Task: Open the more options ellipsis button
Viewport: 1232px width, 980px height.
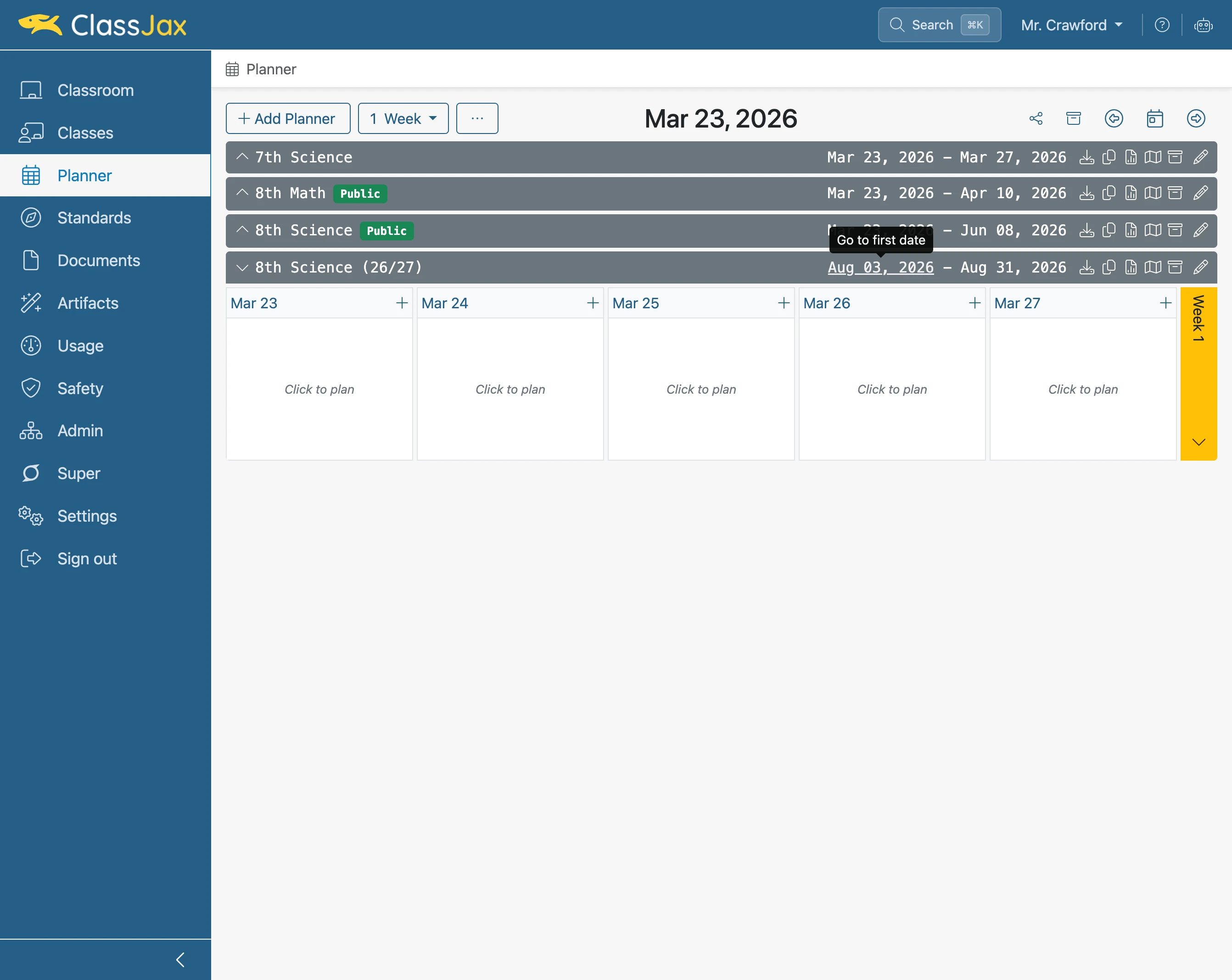Action: (x=477, y=118)
